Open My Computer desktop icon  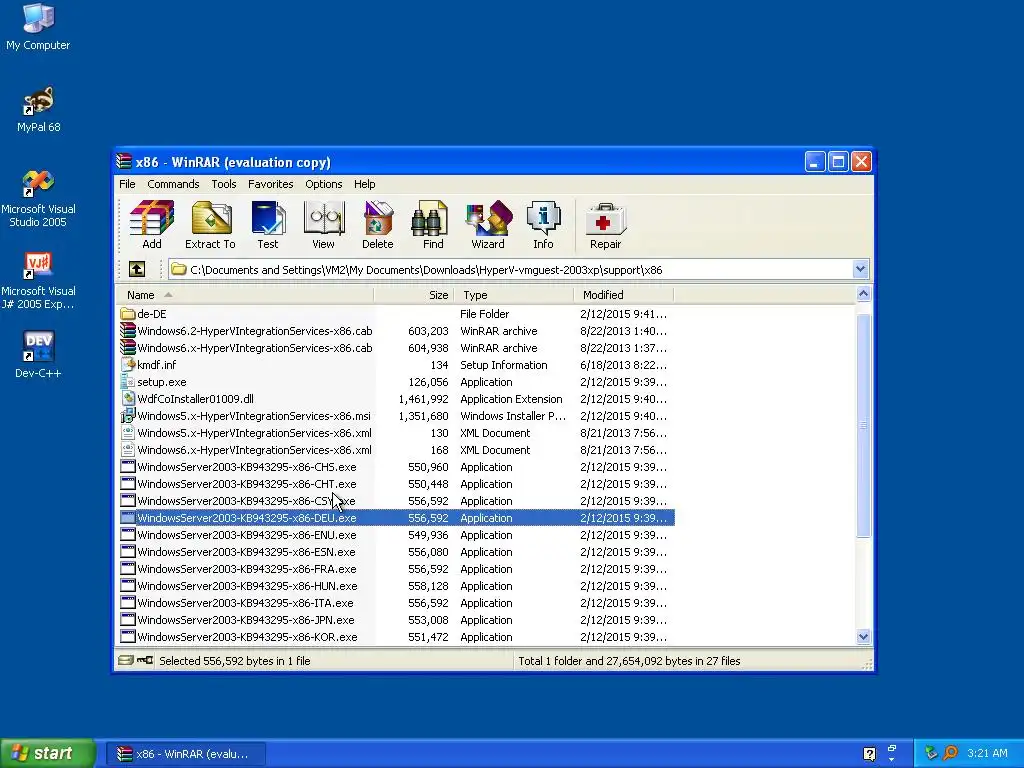(x=38, y=26)
